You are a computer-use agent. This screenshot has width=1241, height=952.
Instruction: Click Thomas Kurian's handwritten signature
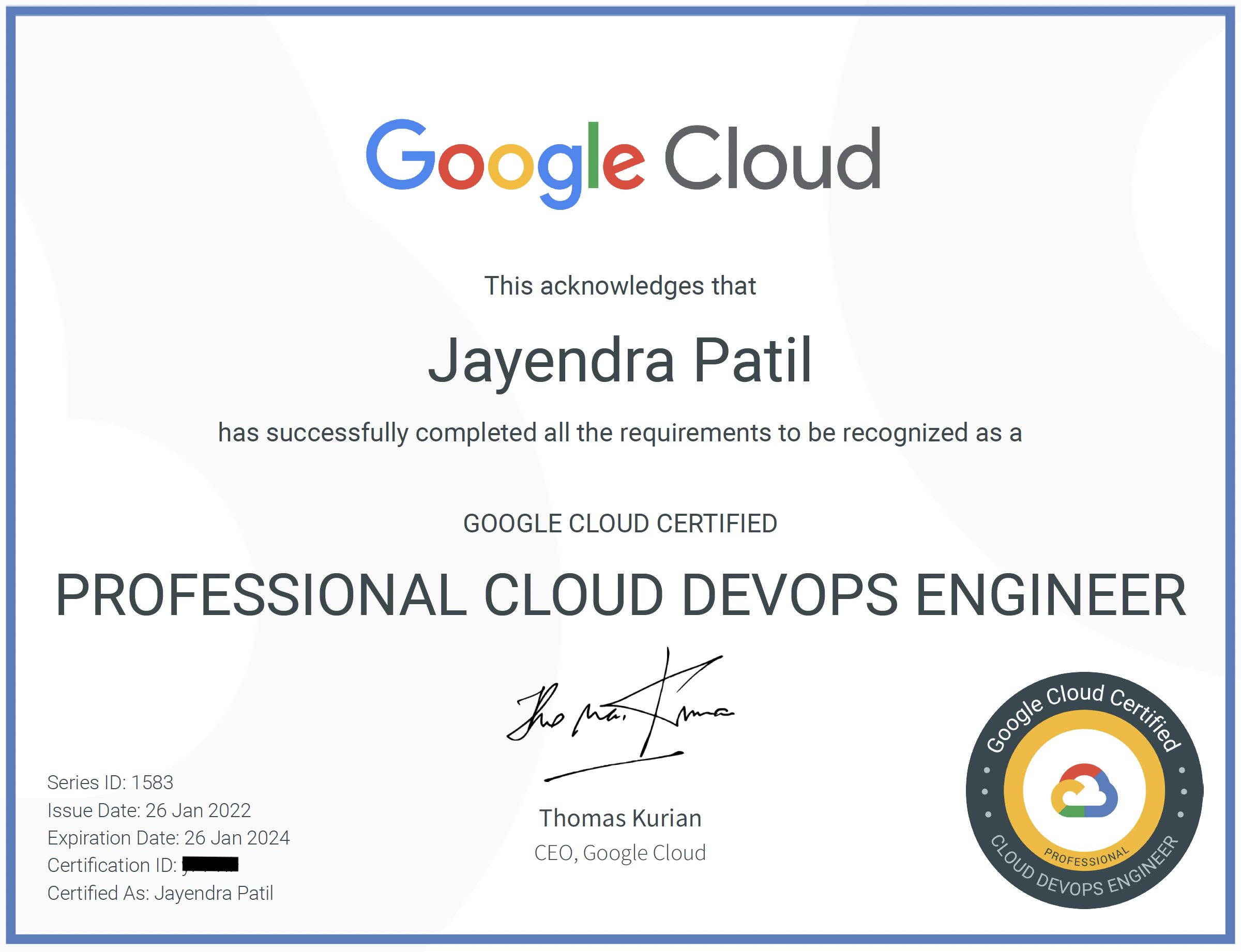pyautogui.click(x=620, y=715)
